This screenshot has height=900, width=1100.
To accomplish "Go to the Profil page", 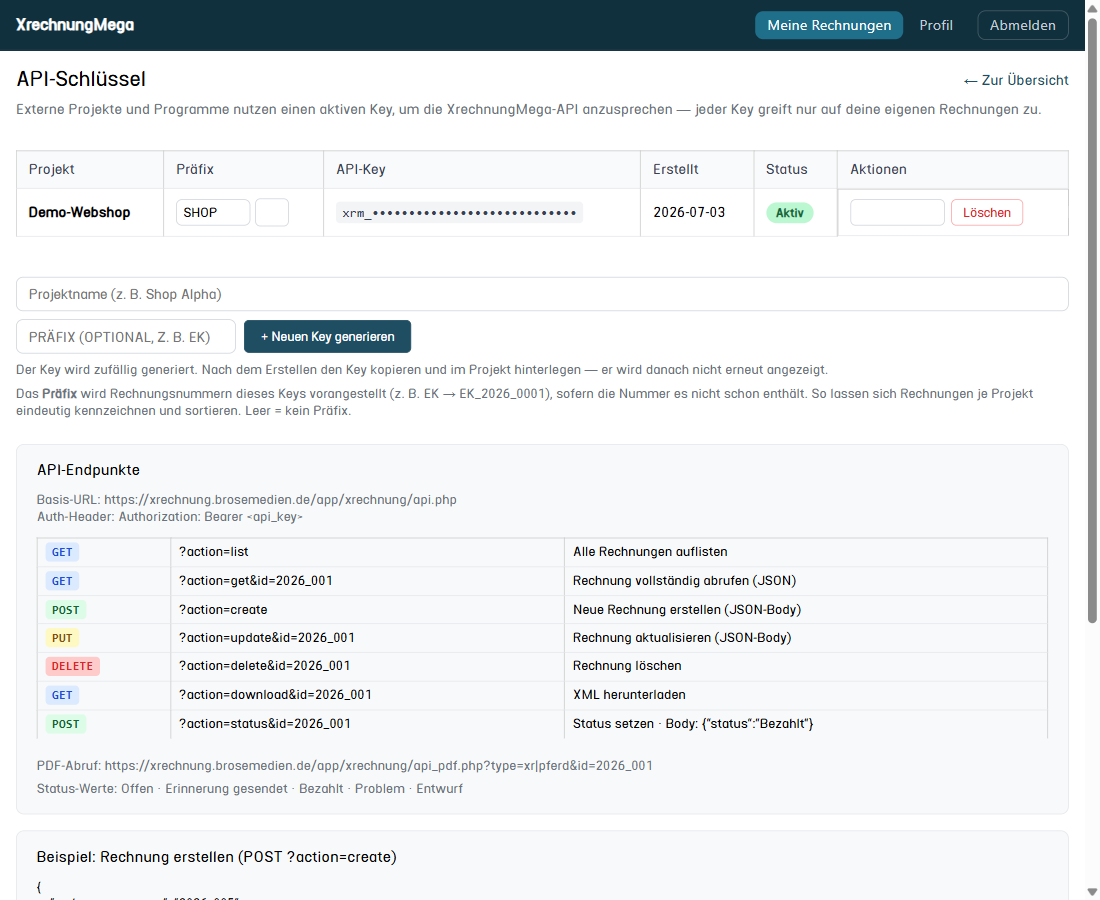I will (936, 25).
